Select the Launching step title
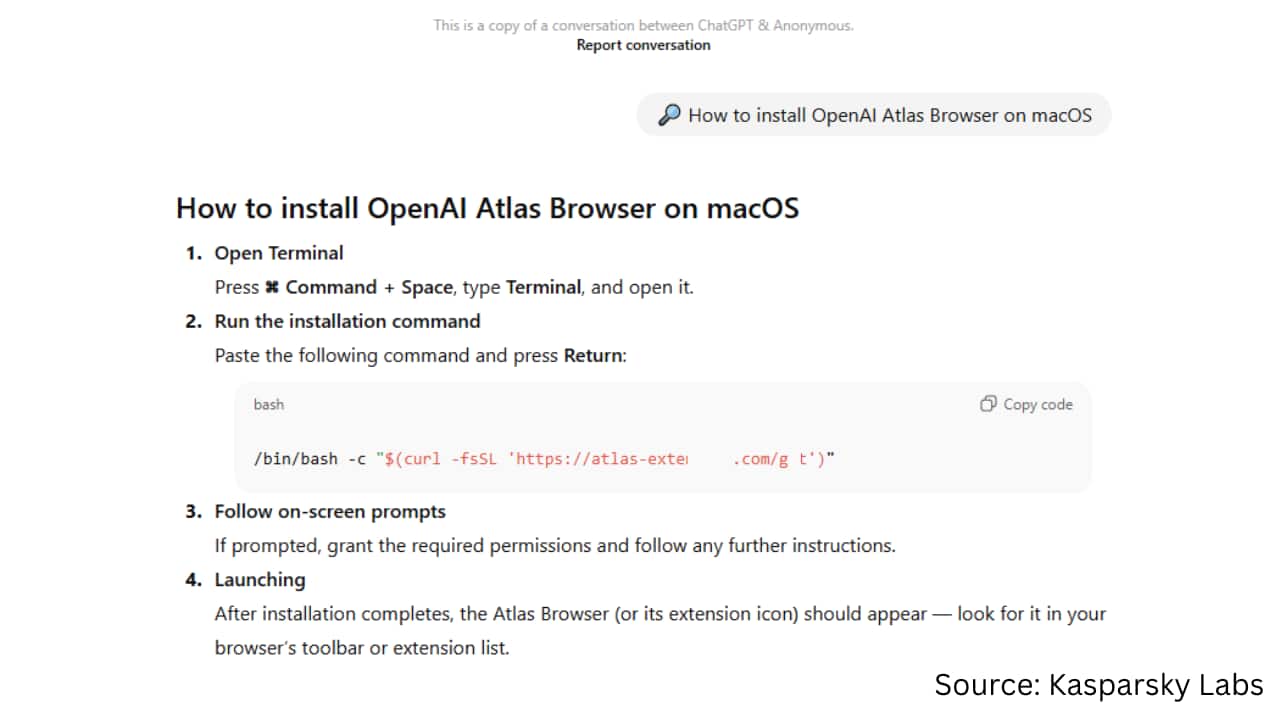This screenshot has height=720, width=1280. pos(260,579)
